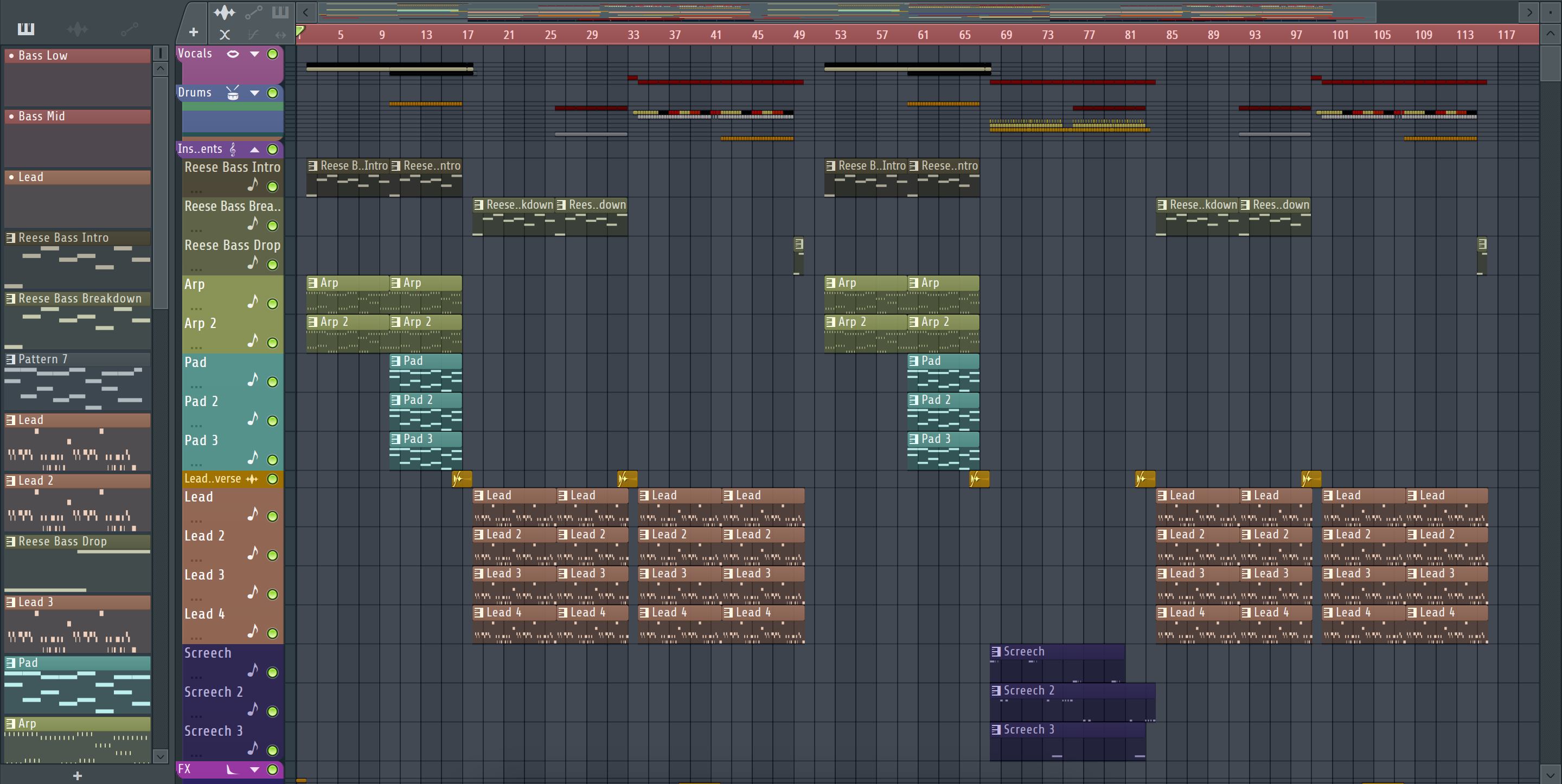
Task: Mute the Drums track
Action: pos(273,93)
